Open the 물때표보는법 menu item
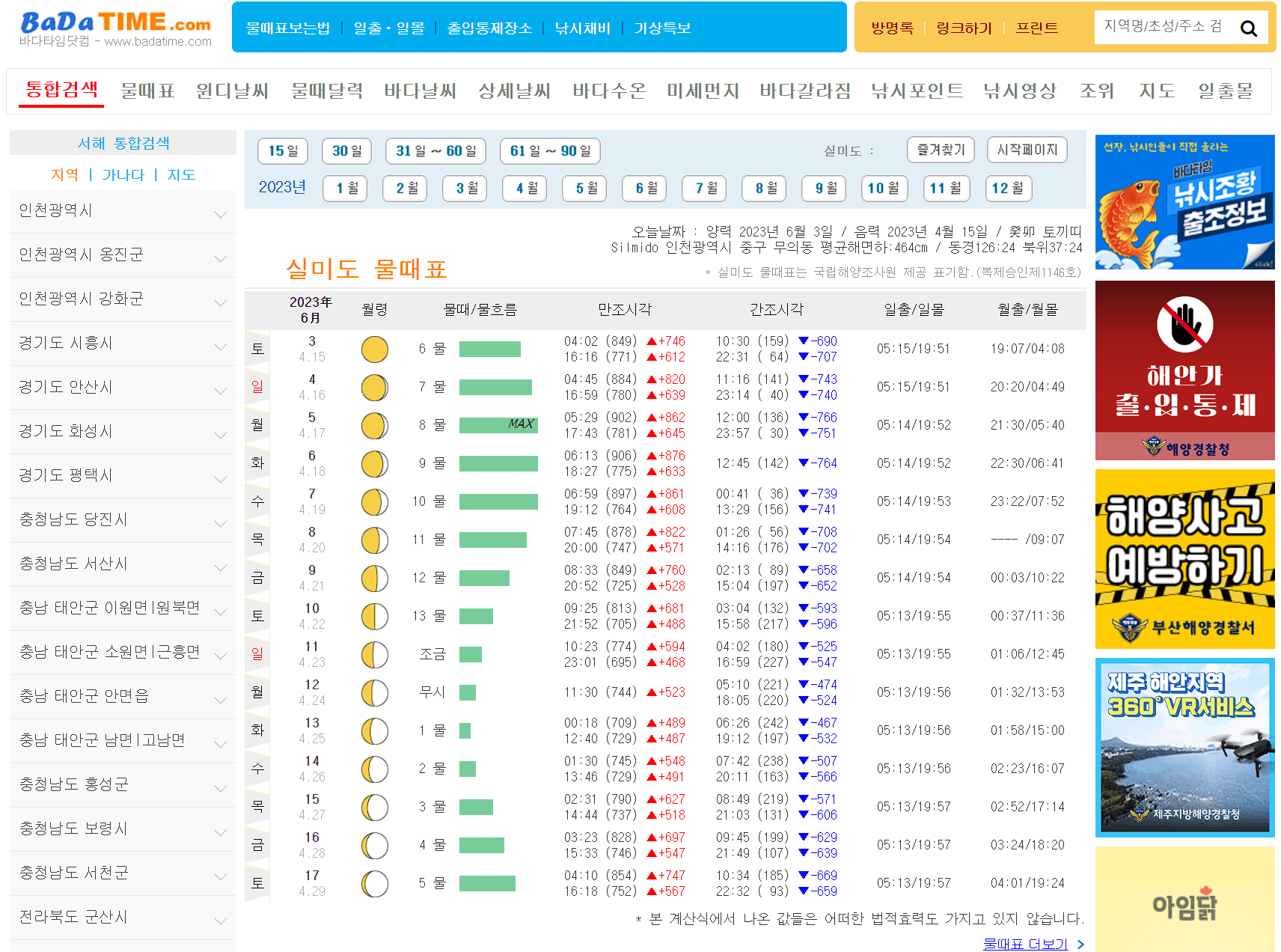Viewport: 1281px width, 952px height. (x=289, y=28)
